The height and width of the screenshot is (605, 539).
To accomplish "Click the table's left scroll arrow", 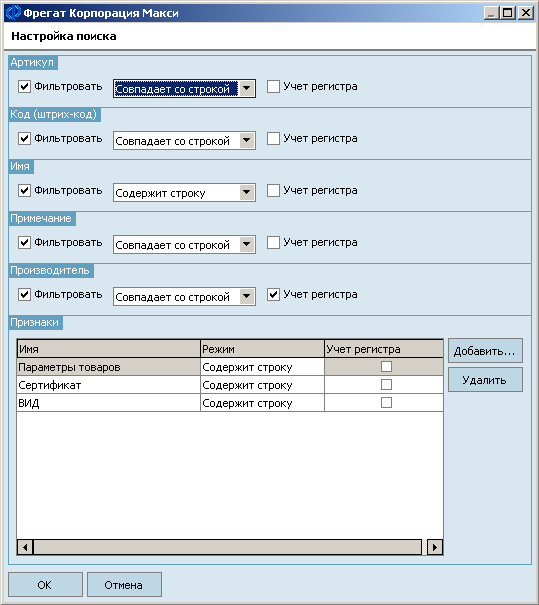I will [x=25, y=547].
